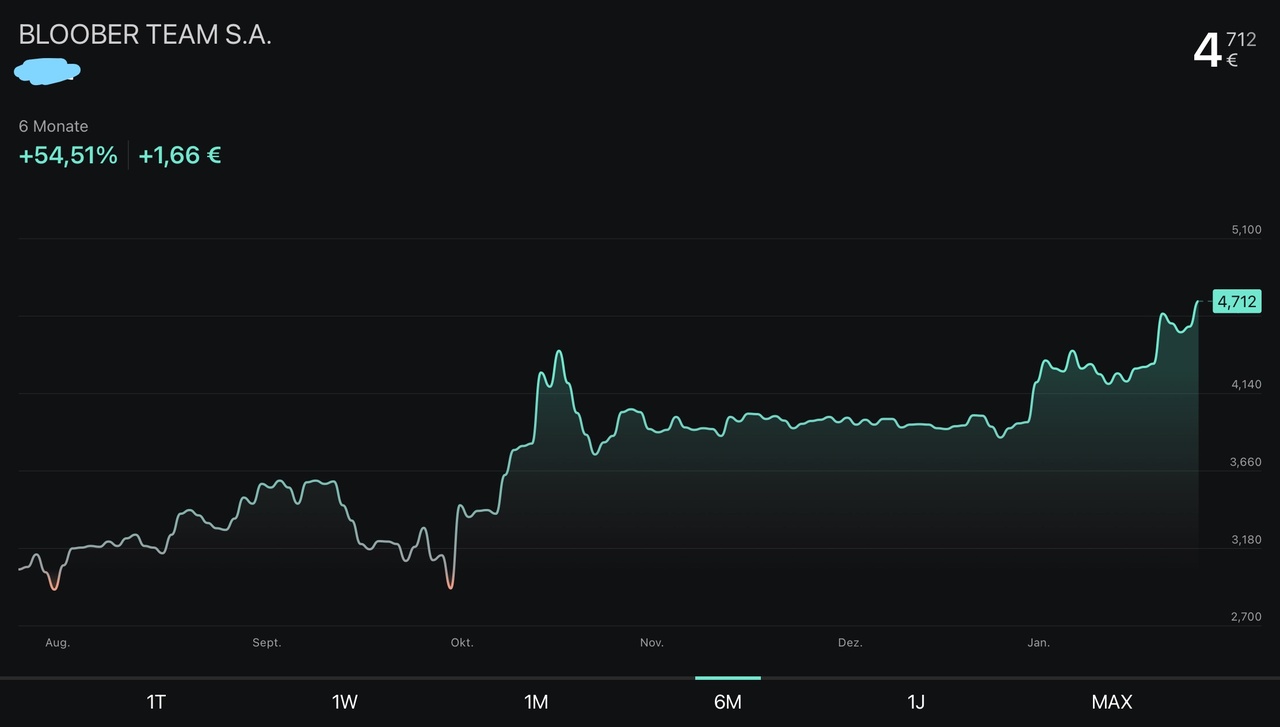Click the current price in top right
This screenshot has height=727, width=1280.
[1225, 50]
